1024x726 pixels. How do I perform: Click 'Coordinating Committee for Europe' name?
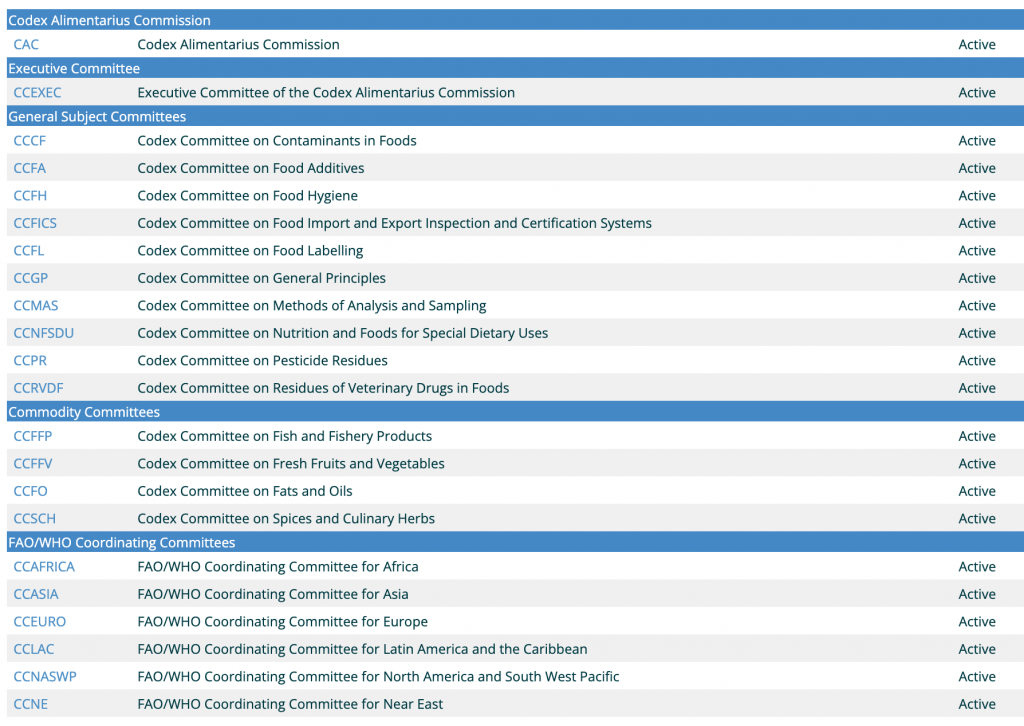(x=316, y=621)
